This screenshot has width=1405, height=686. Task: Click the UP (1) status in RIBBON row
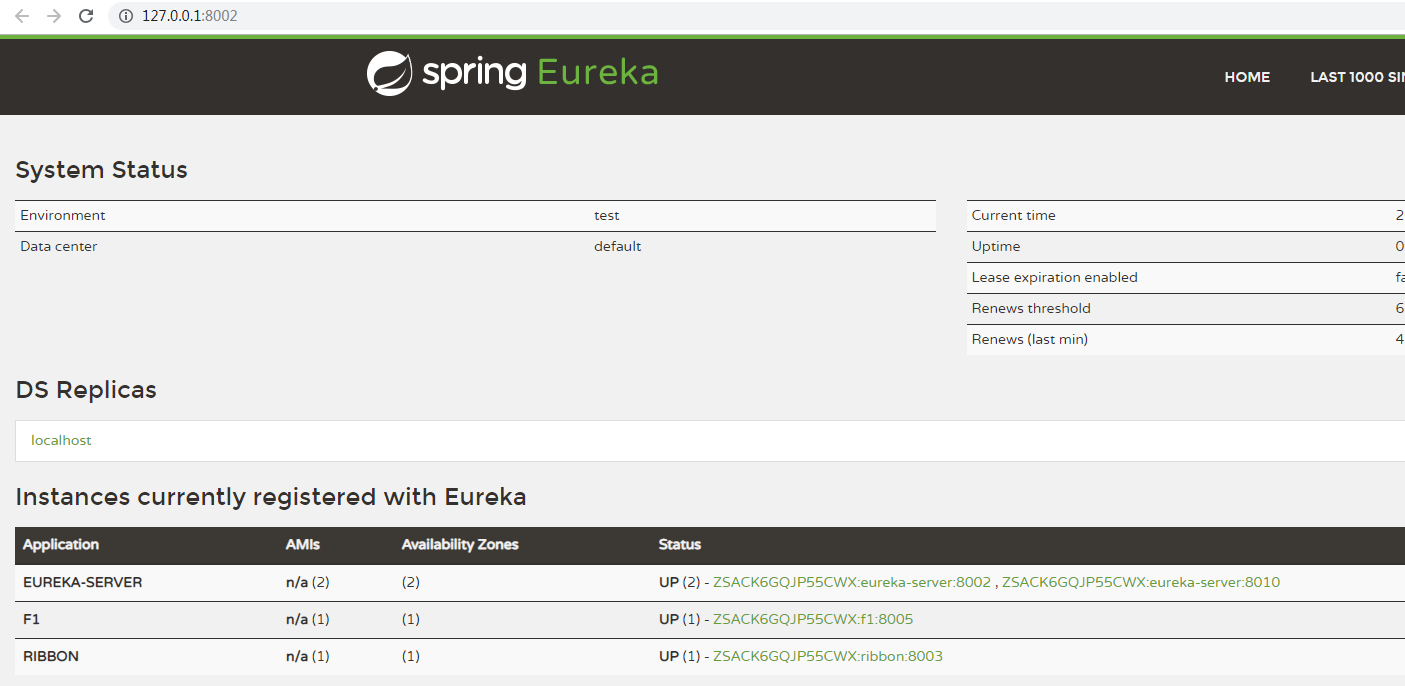680,656
